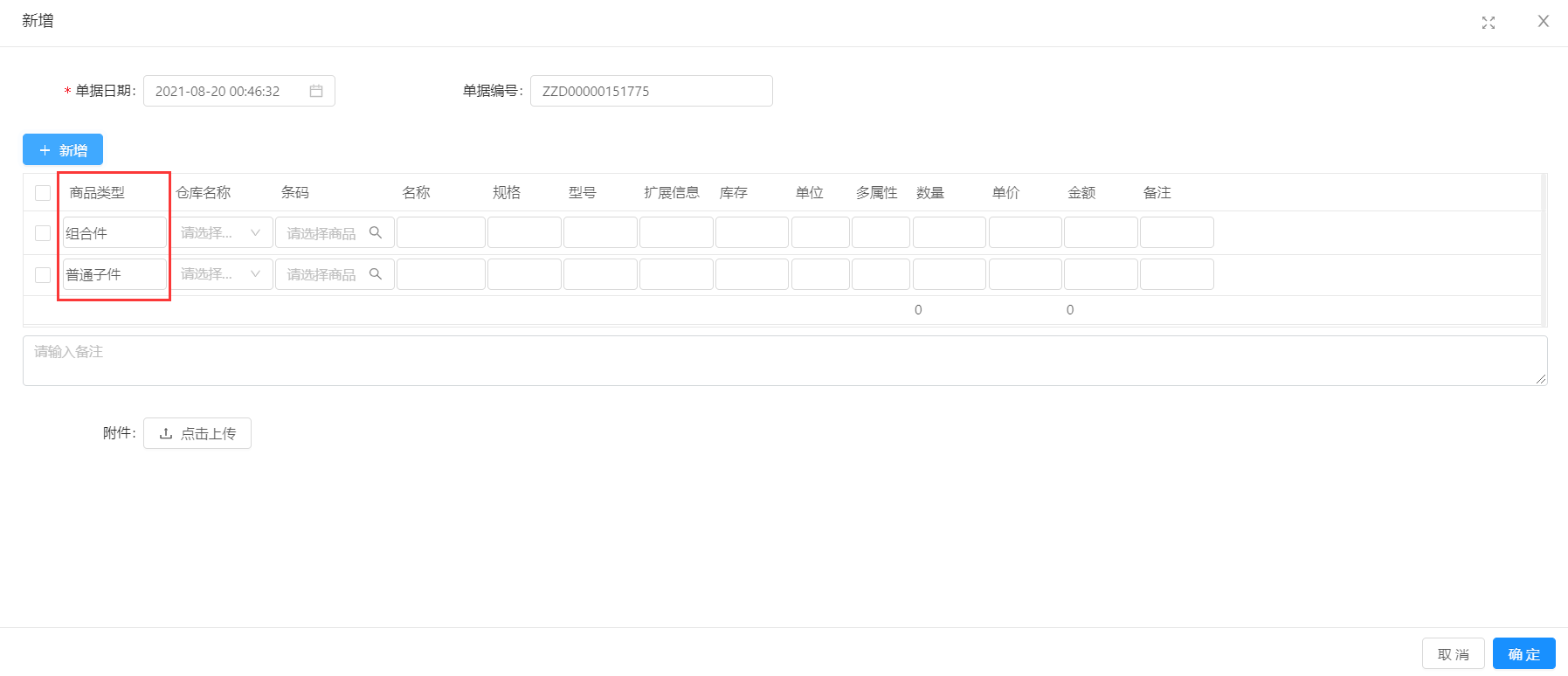
Task: Click 普通子件 product type field
Action: tap(114, 274)
